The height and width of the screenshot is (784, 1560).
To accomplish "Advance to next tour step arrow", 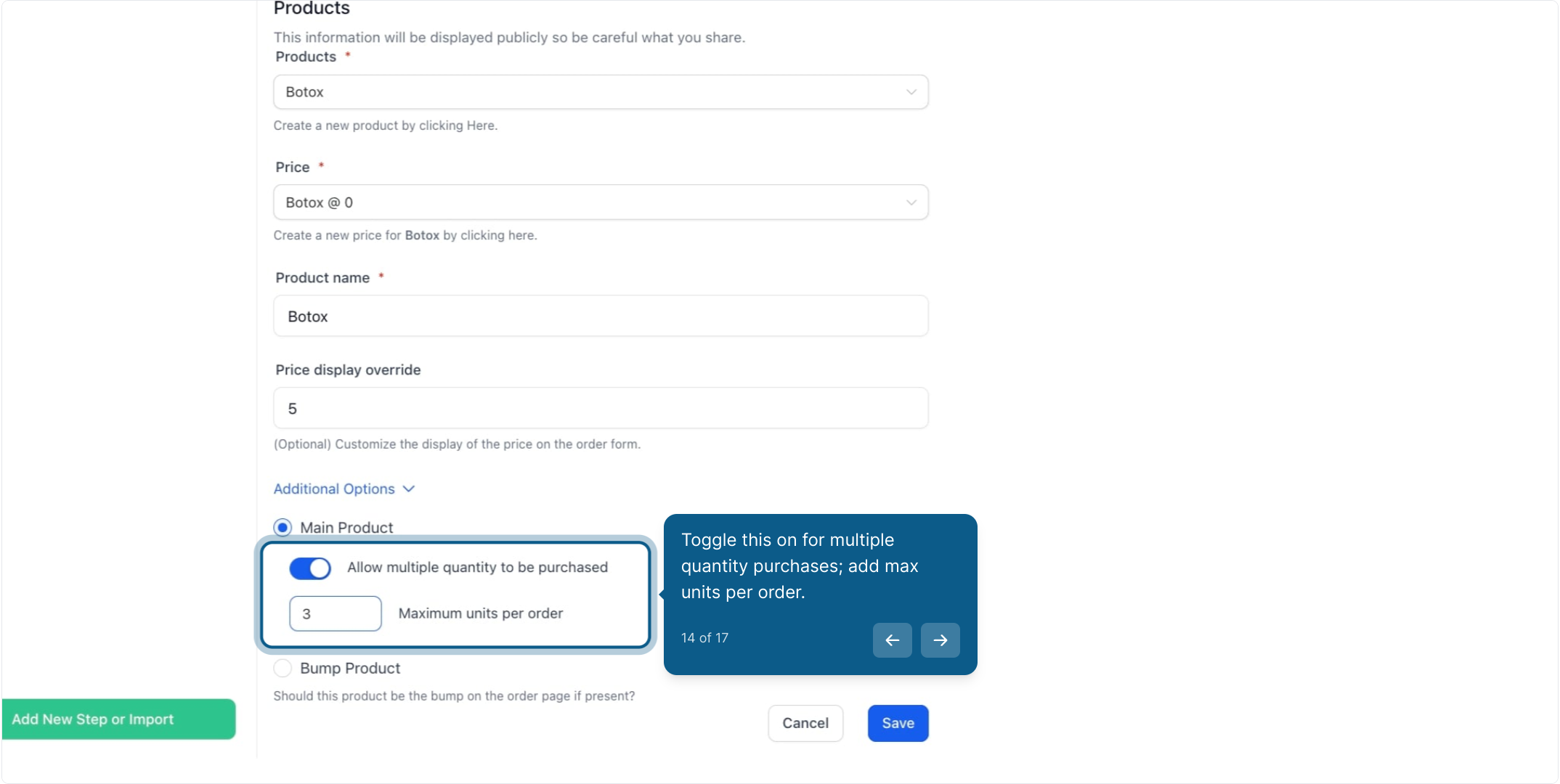I will coord(940,640).
